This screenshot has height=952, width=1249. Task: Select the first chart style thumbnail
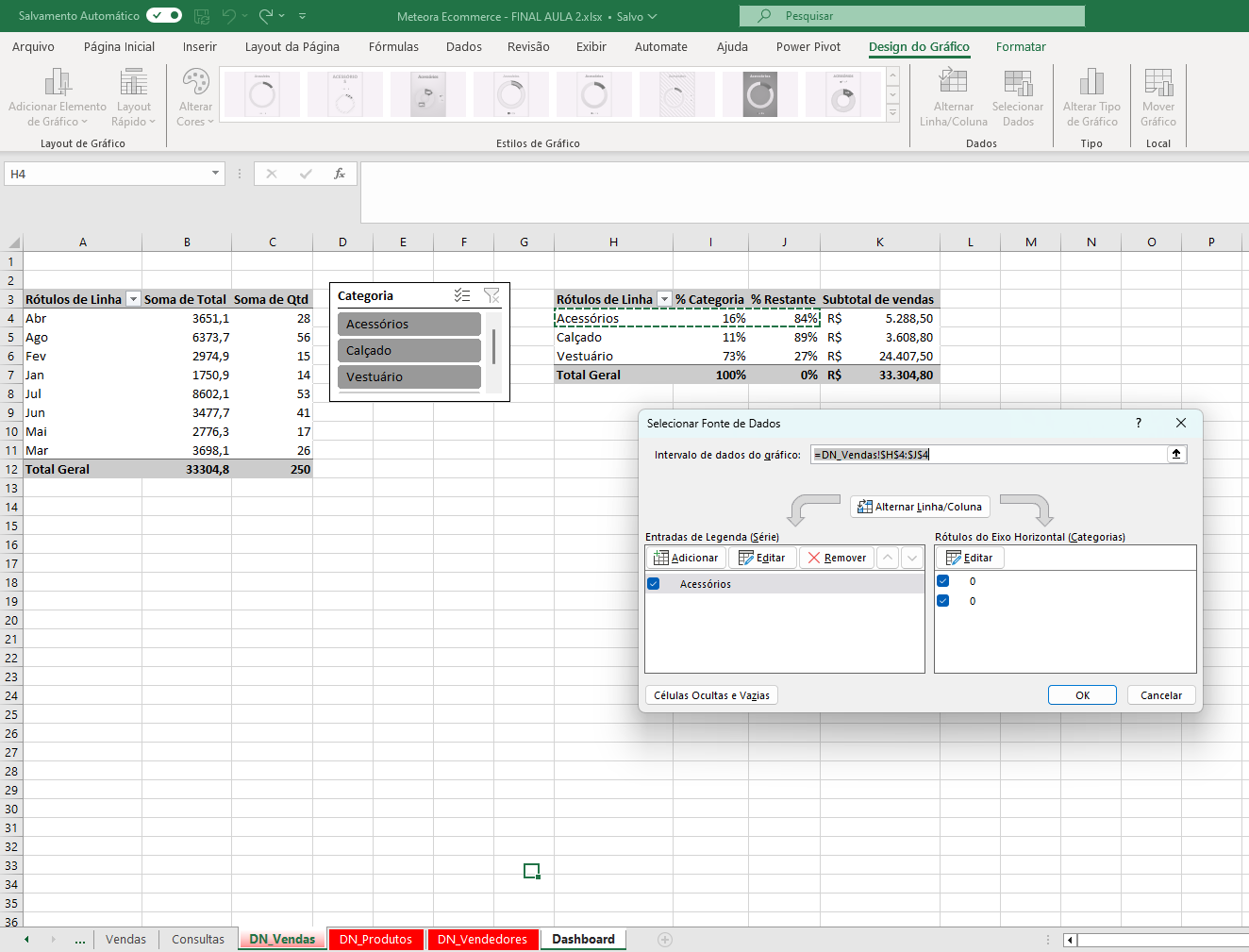262,94
